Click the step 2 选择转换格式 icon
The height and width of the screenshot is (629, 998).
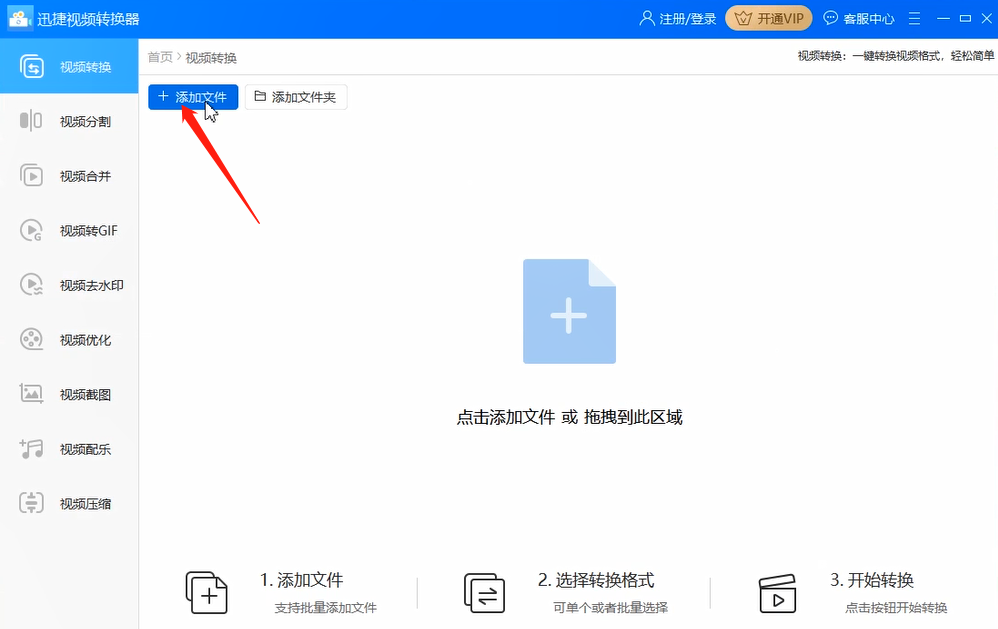pos(484,594)
